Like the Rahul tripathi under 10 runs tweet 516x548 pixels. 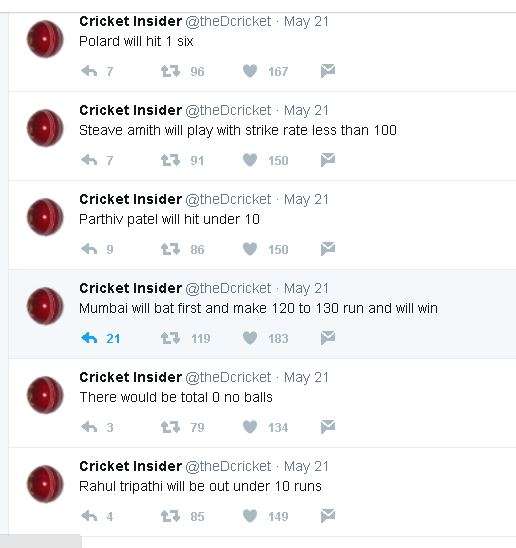250,516
